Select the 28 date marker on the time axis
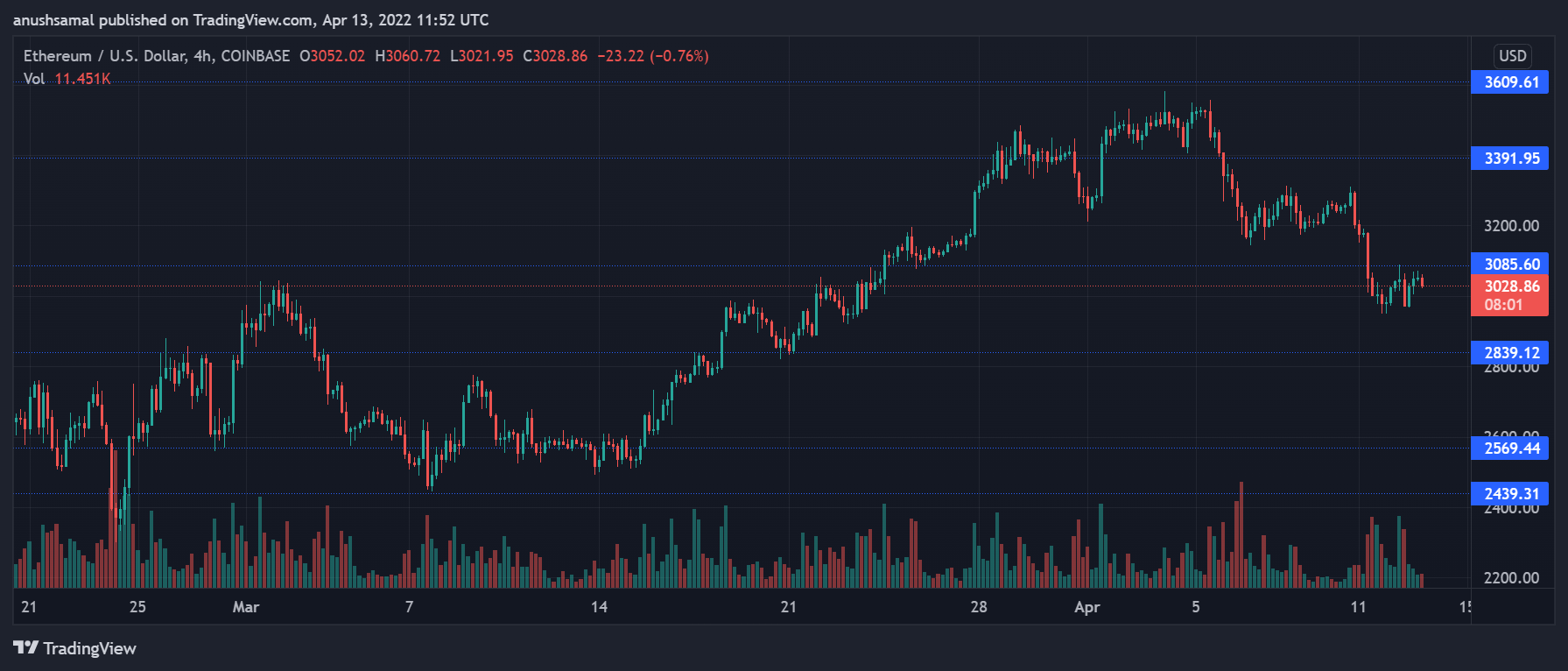The image size is (1568, 671). click(x=979, y=607)
